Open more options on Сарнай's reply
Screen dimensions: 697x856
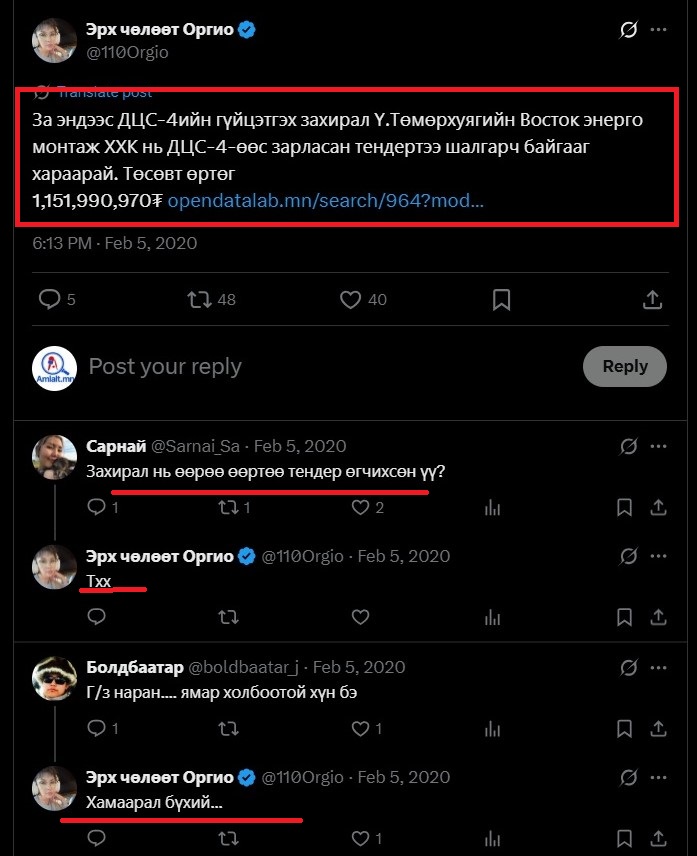point(659,445)
